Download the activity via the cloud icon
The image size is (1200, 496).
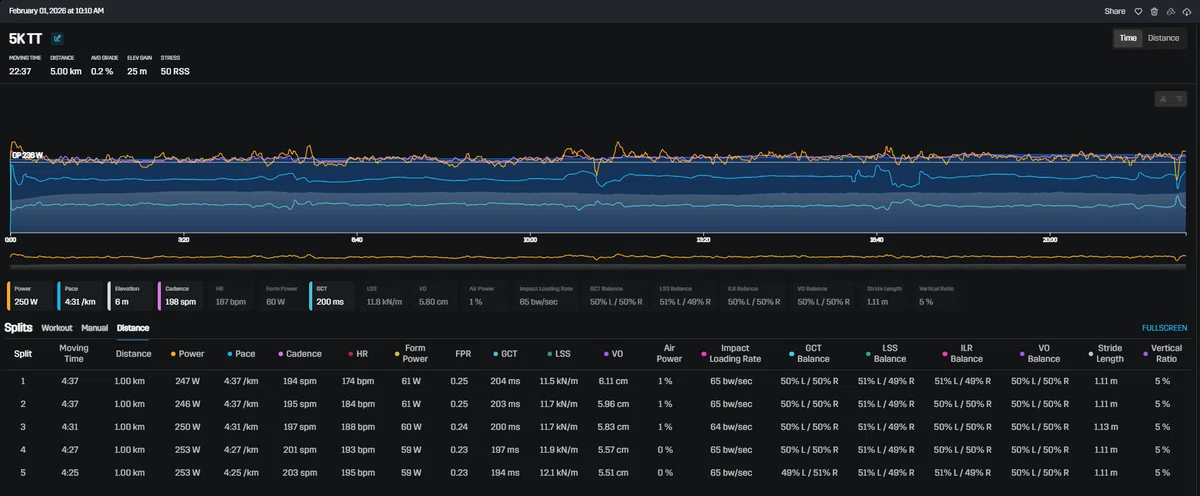[1186, 11]
